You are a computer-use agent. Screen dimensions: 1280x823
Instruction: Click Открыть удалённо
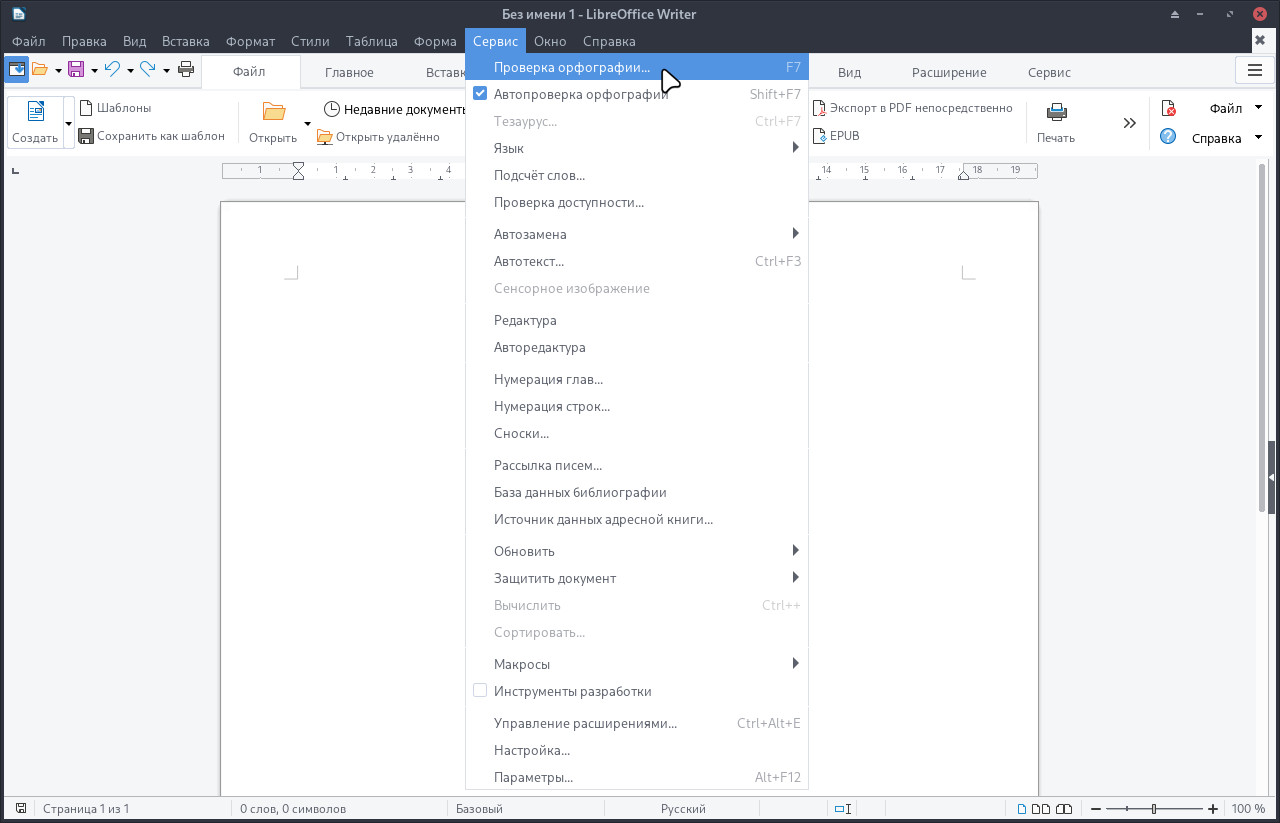[378, 137]
